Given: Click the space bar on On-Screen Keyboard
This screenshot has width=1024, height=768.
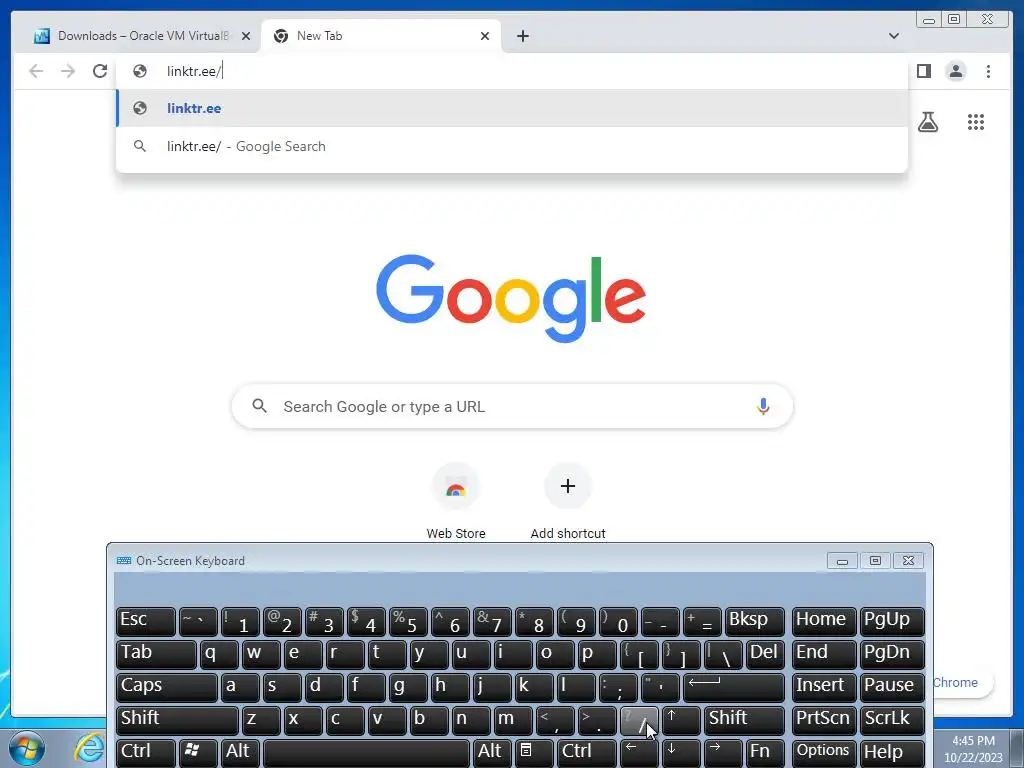Looking at the screenshot, I should (366, 753).
